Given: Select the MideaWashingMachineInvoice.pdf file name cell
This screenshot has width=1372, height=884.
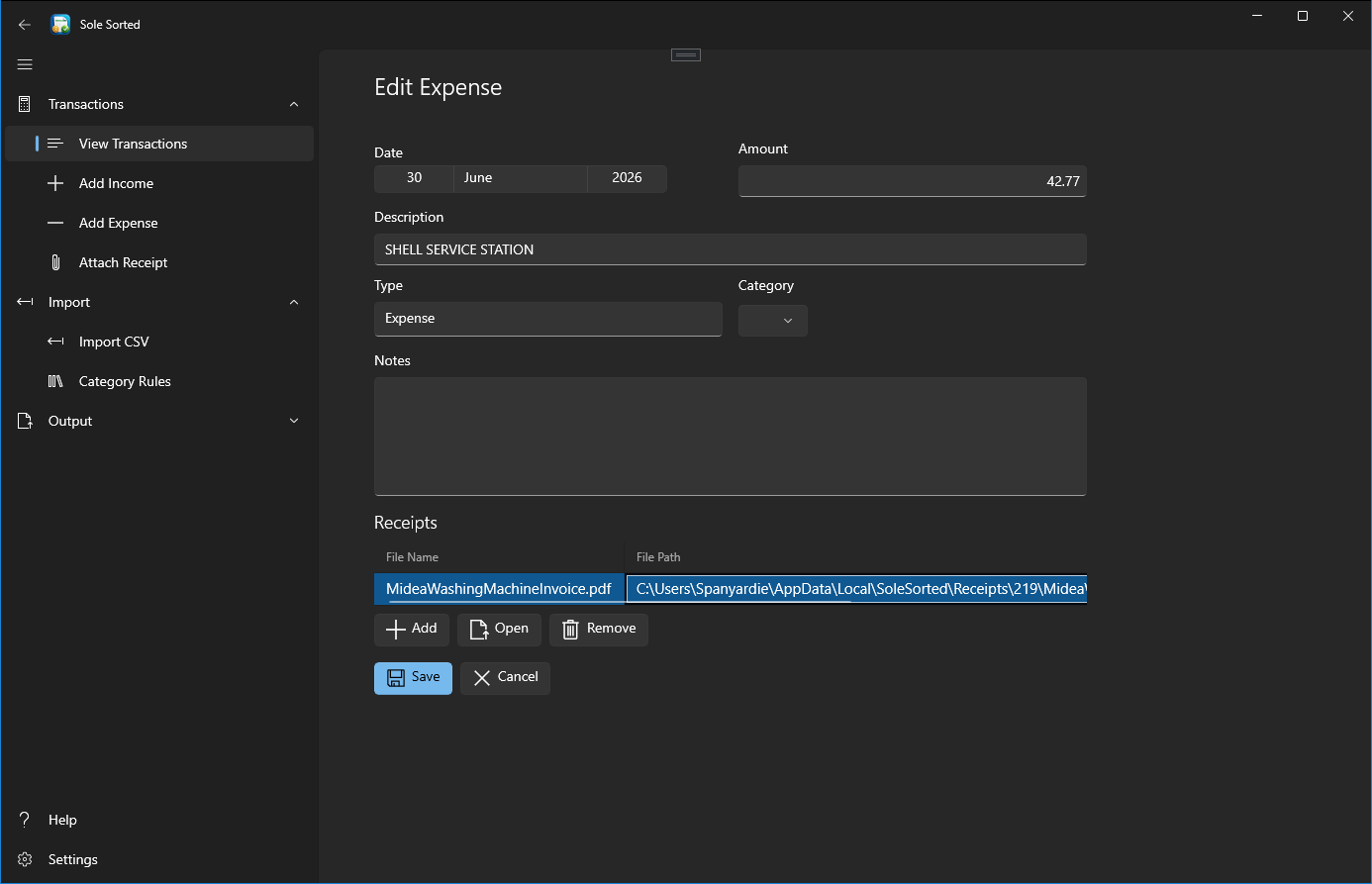Looking at the screenshot, I should (x=499, y=589).
